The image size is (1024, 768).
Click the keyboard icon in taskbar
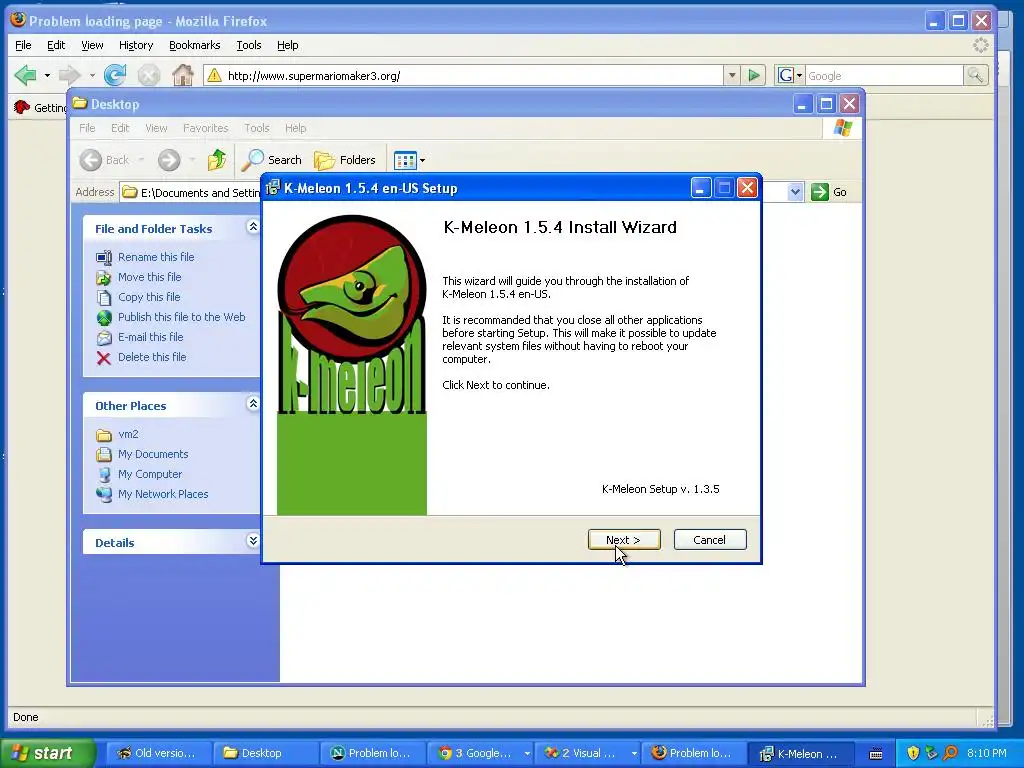(876, 754)
